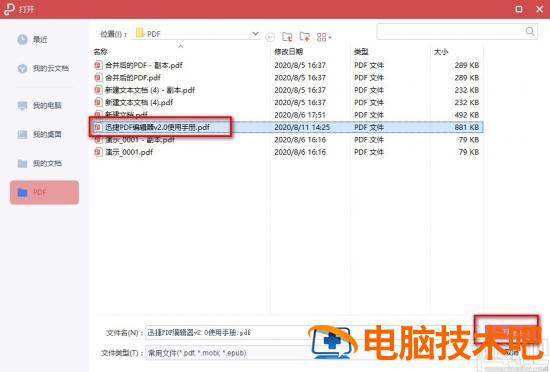The width and height of the screenshot is (550, 372).
Task: Expand the 位置 location dropdown
Action: tap(255, 34)
